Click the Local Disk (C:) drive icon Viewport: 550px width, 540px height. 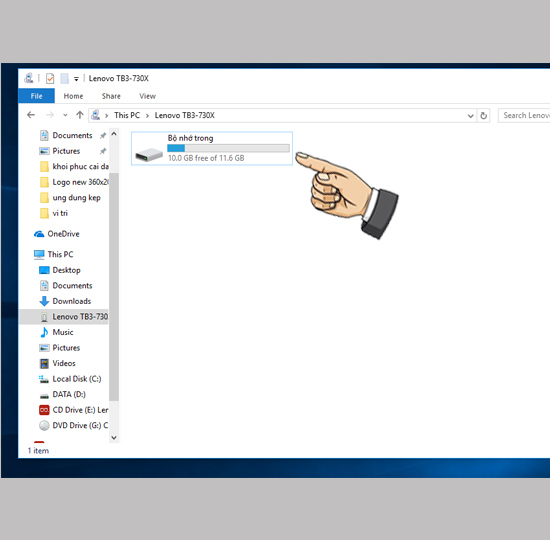44,379
